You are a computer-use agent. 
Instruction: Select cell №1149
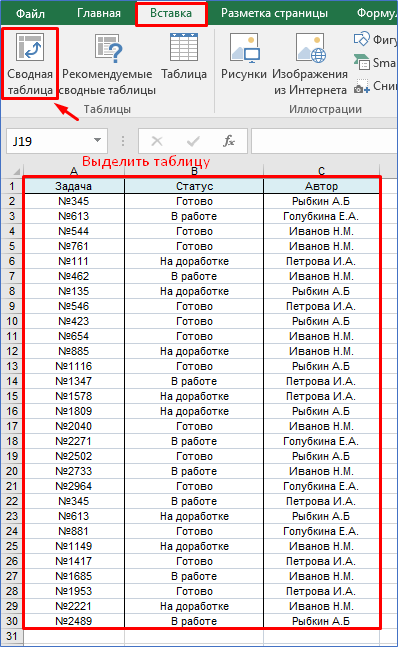(74, 546)
